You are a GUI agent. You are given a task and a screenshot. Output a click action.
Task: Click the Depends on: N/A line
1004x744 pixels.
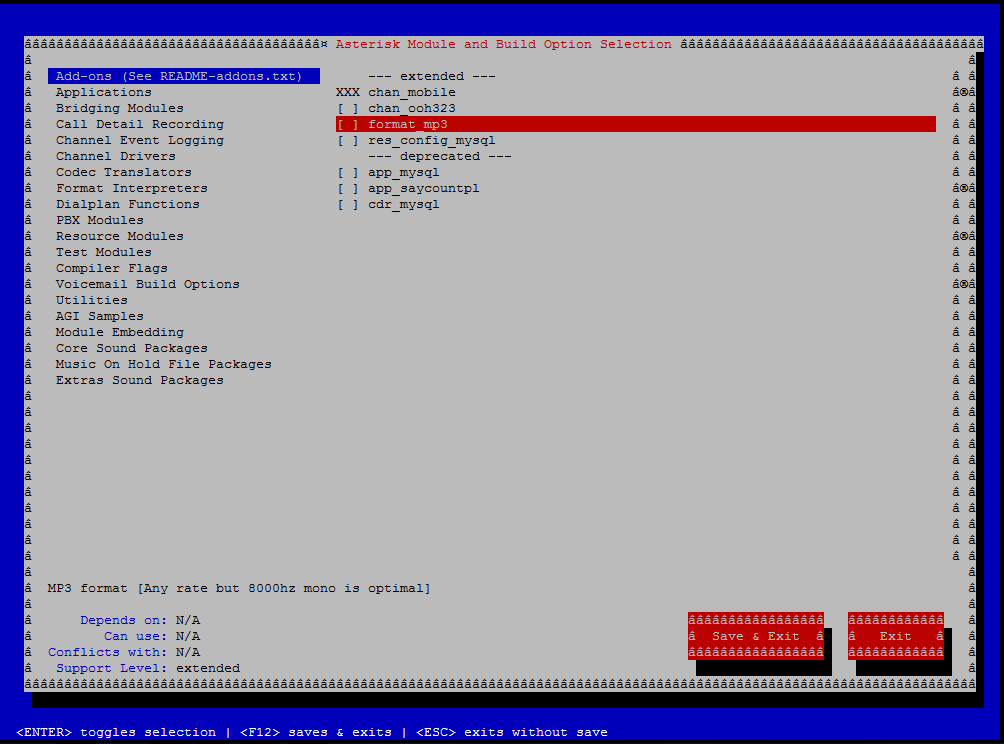(x=140, y=620)
